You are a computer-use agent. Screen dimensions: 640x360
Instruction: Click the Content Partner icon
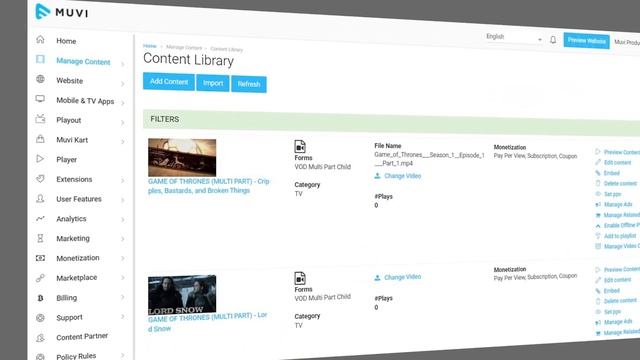click(40, 338)
